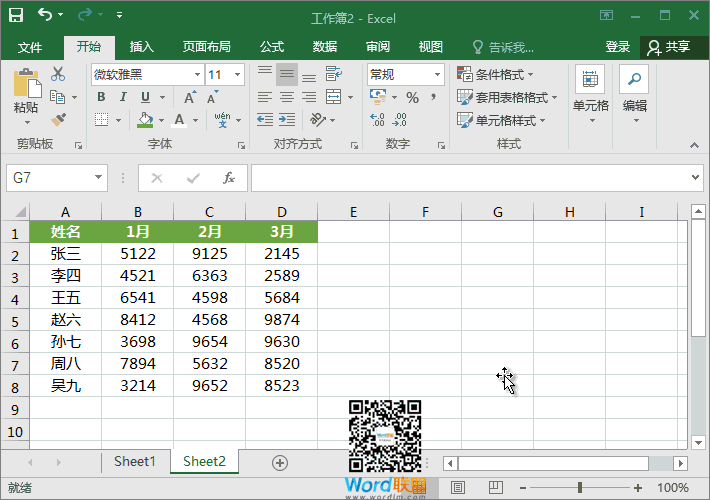The image size is (710, 500).
Task: Align cell text to the right
Action: 309,97
